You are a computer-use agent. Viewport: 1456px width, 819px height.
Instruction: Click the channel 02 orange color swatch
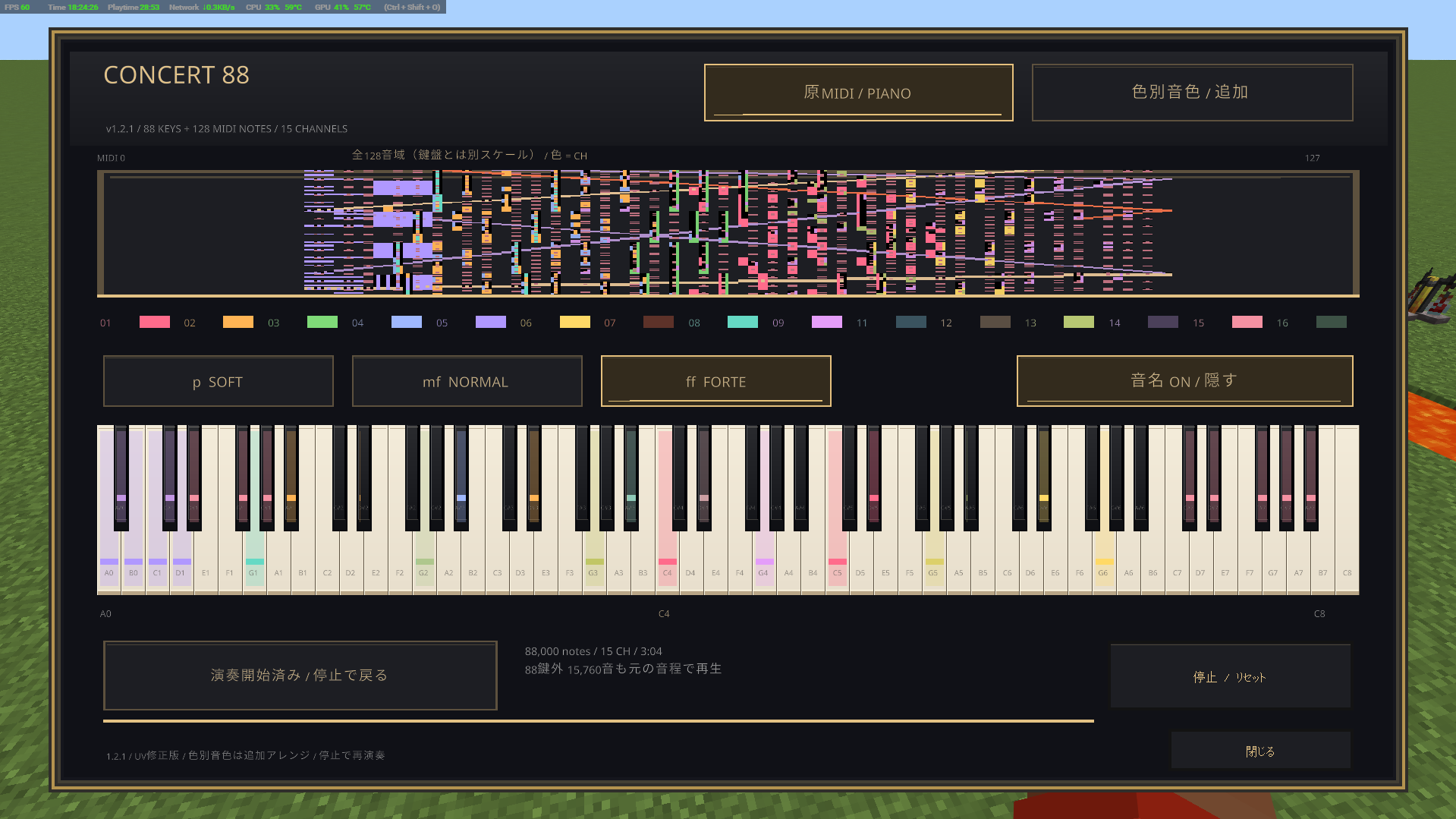(x=238, y=322)
